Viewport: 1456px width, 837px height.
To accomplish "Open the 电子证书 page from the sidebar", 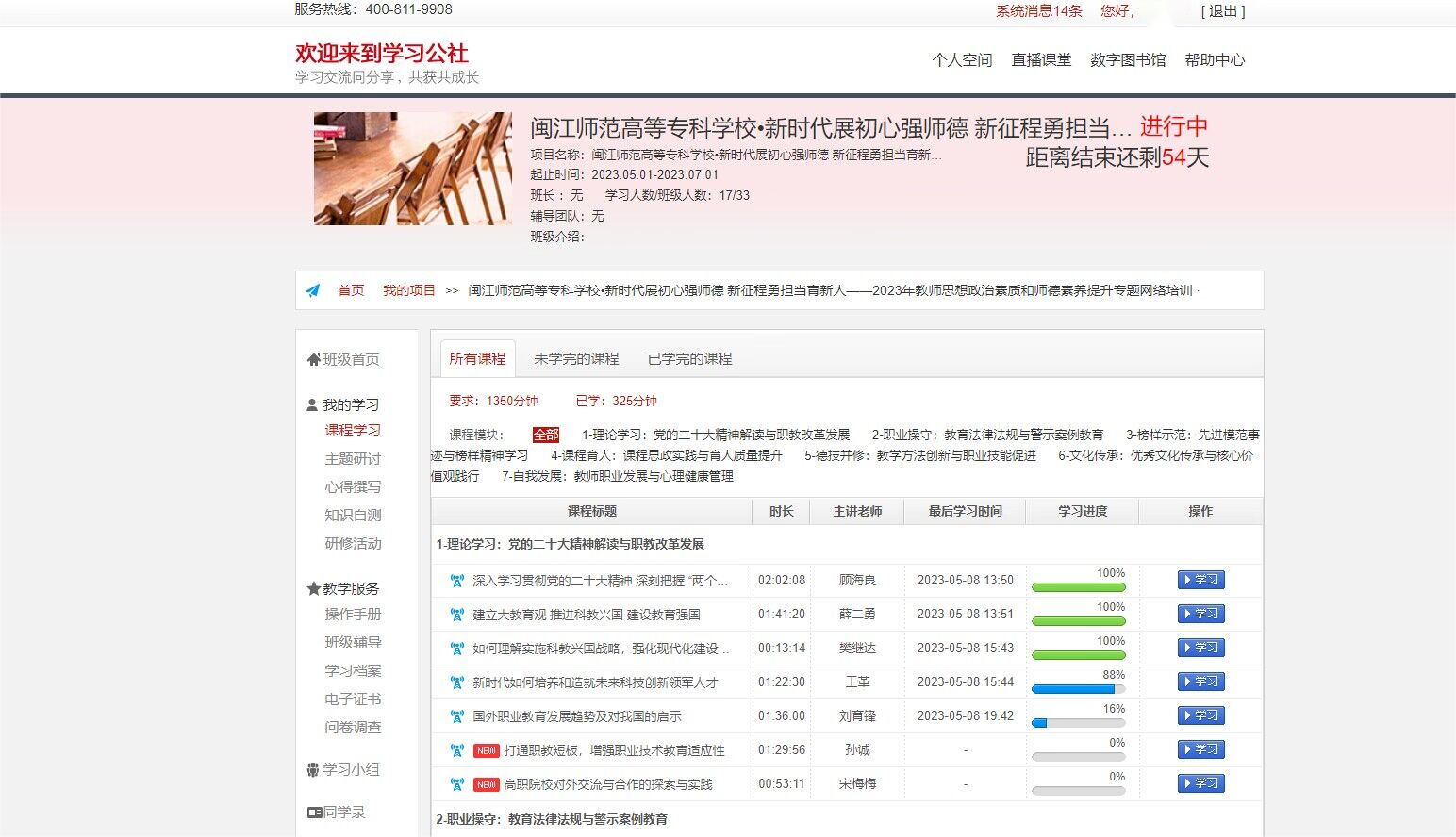I will 351,699.
